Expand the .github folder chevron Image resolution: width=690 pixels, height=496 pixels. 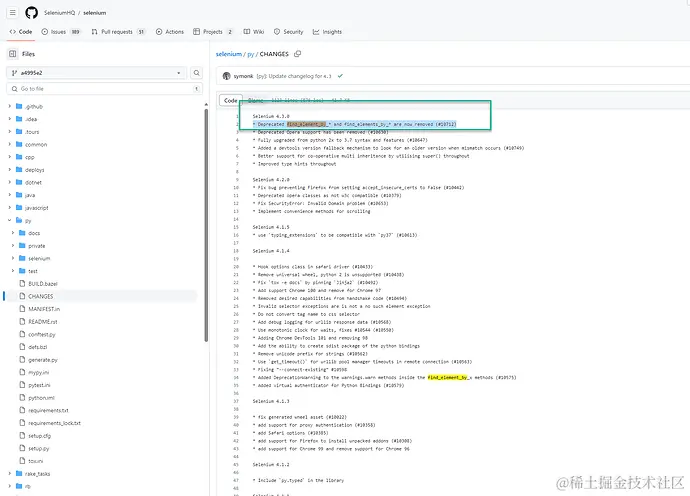(10, 106)
